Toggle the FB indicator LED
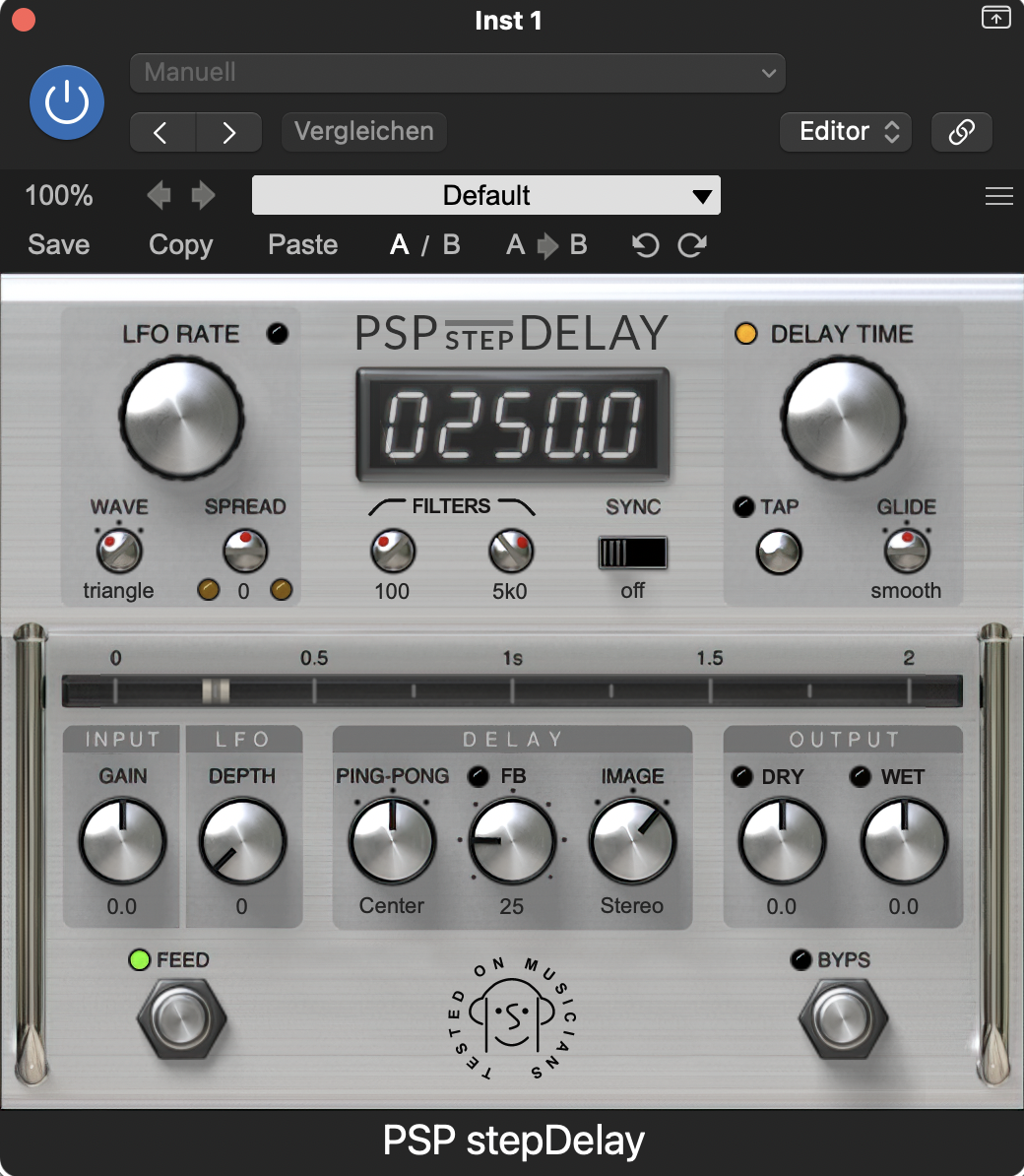Screen dimensions: 1024x1176 click(x=479, y=777)
